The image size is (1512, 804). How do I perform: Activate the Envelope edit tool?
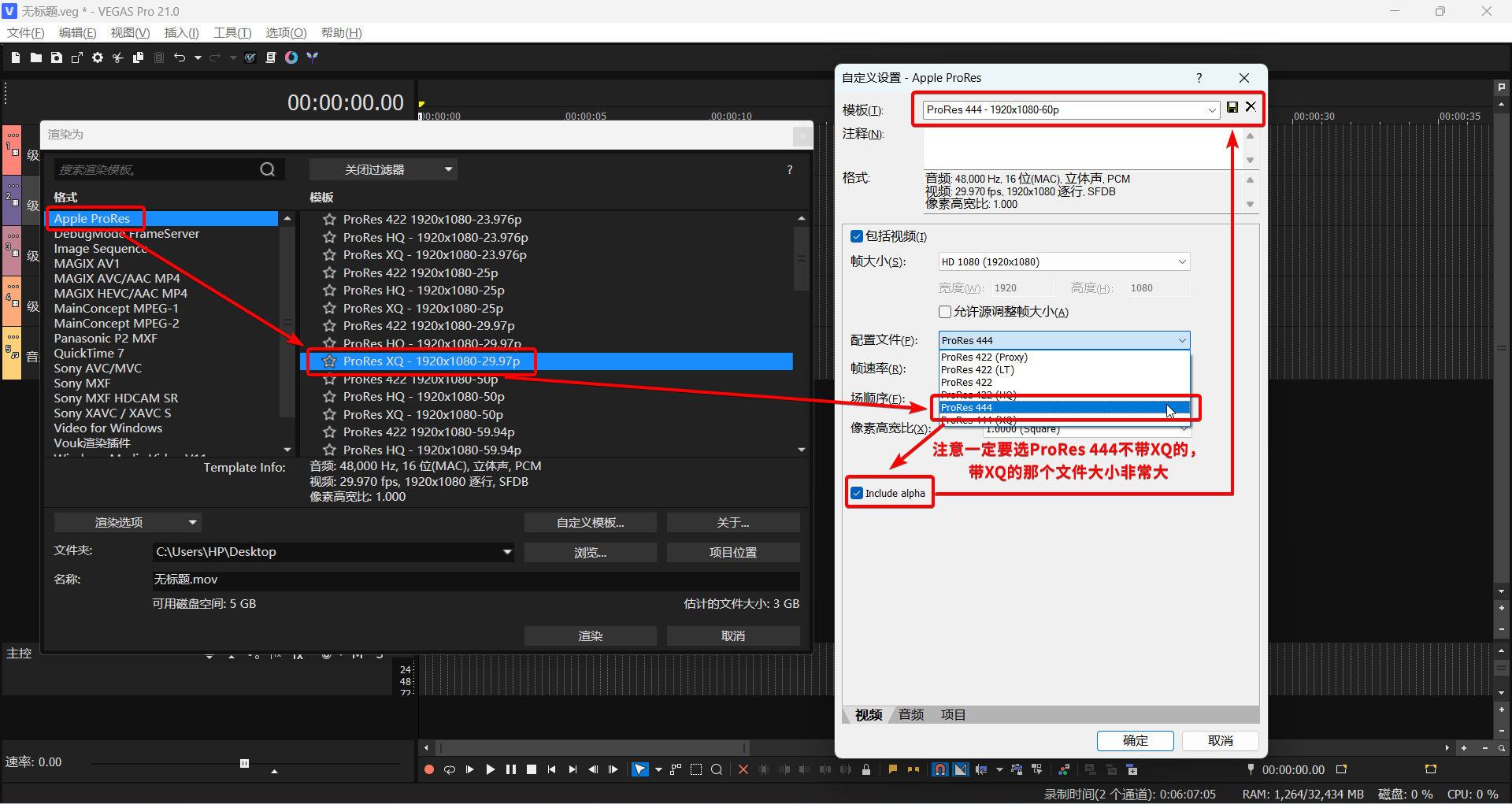point(674,769)
